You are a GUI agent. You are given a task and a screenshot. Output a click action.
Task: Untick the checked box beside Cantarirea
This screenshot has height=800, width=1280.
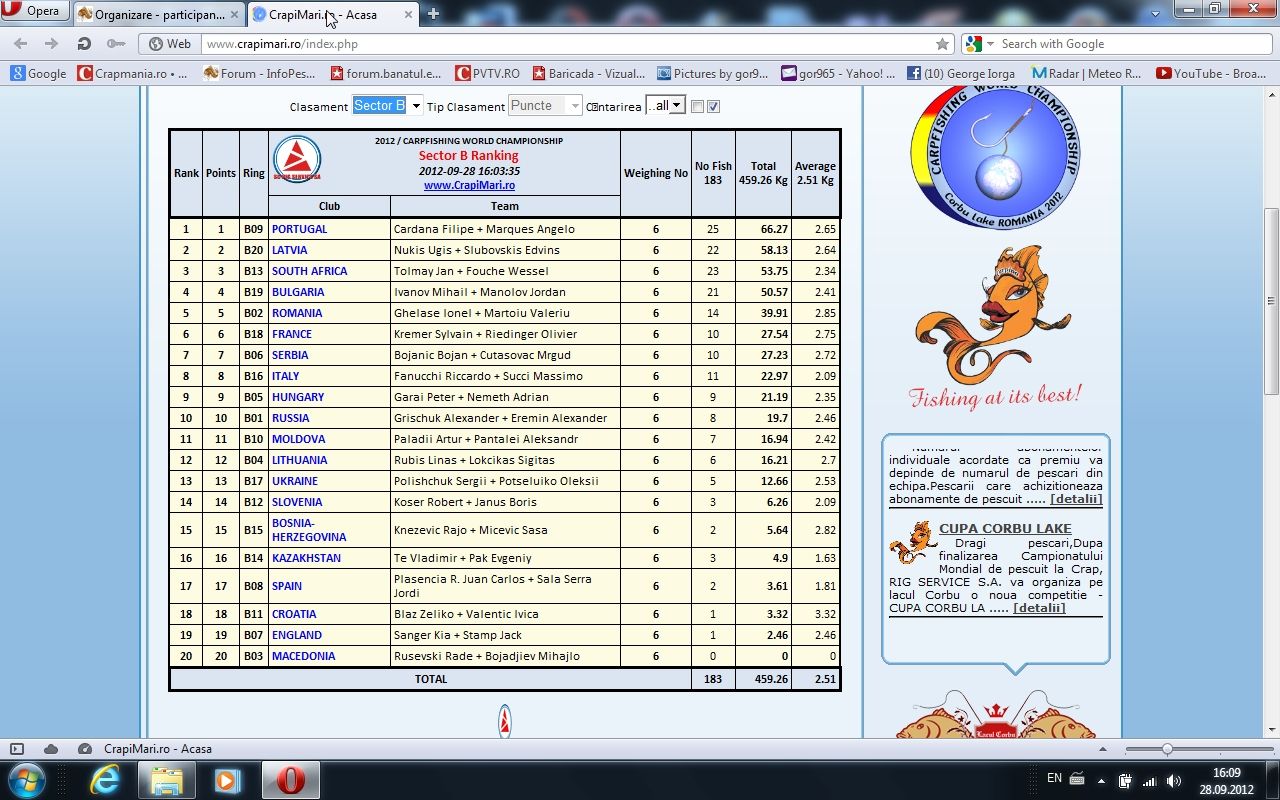click(714, 107)
